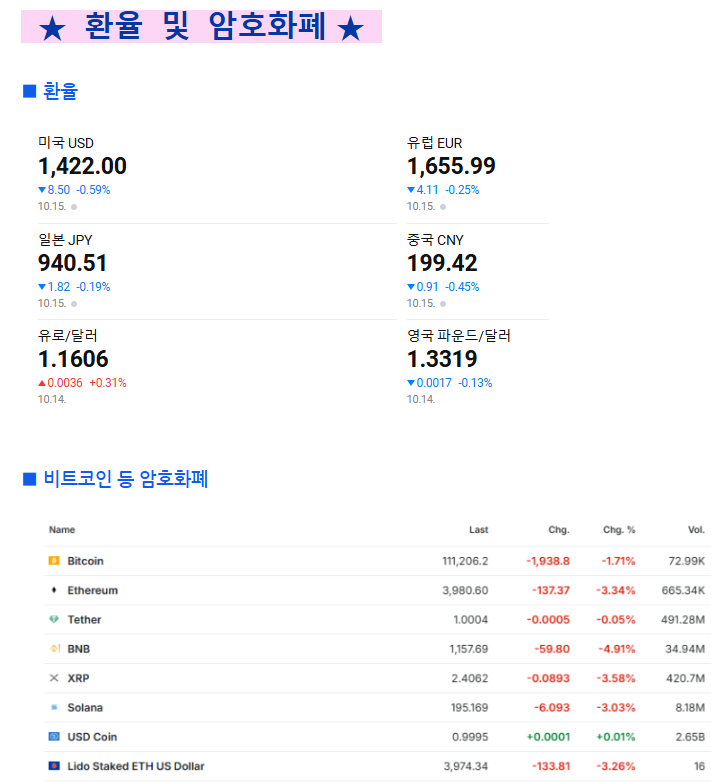This screenshot has height=782, width=711.
Task: Select the 중국 CNY rate card
Action: pyautogui.click(x=442, y=263)
